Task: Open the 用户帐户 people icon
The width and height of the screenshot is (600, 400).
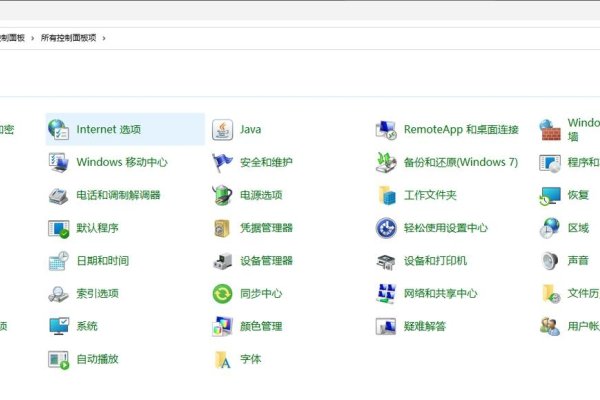Action: (550, 327)
